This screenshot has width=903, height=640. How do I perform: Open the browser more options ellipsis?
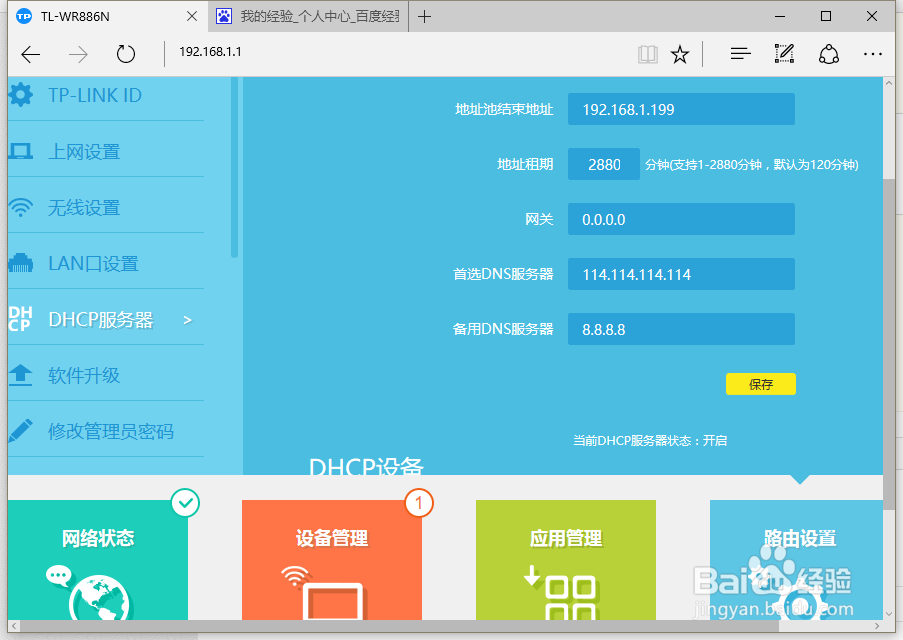pos(872,54)
